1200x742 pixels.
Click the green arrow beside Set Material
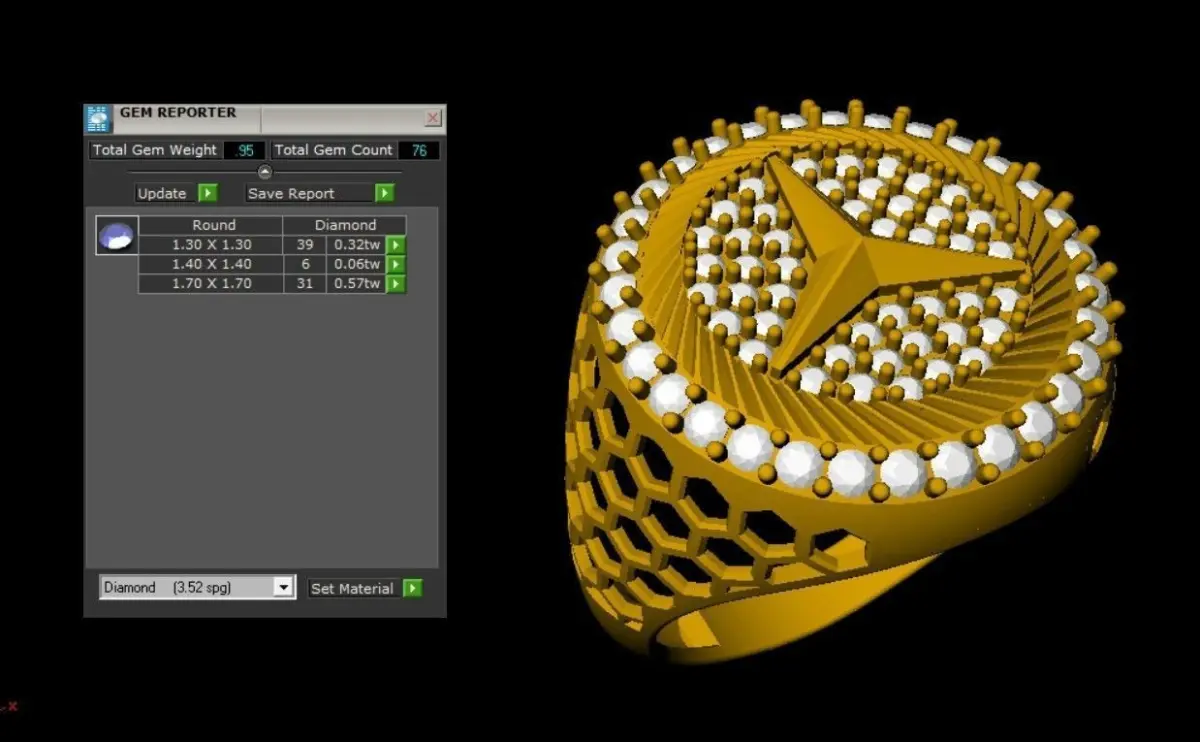[x=412, y=588]
